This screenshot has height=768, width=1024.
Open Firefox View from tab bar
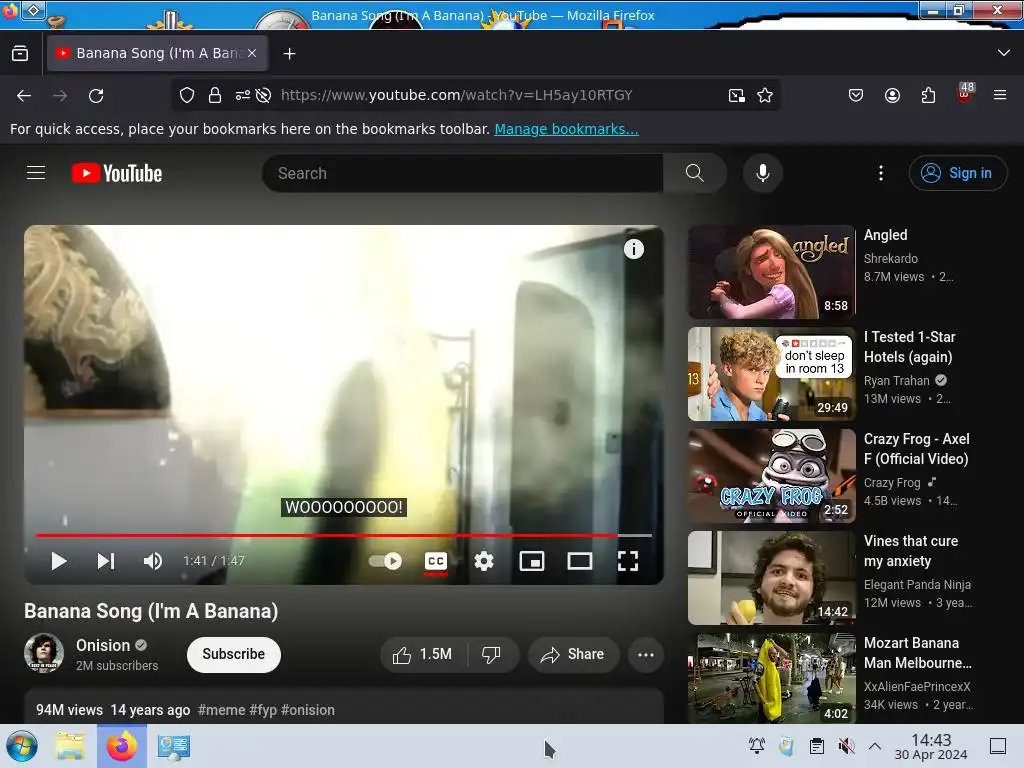pyautogui.click(x=20, y=54)
